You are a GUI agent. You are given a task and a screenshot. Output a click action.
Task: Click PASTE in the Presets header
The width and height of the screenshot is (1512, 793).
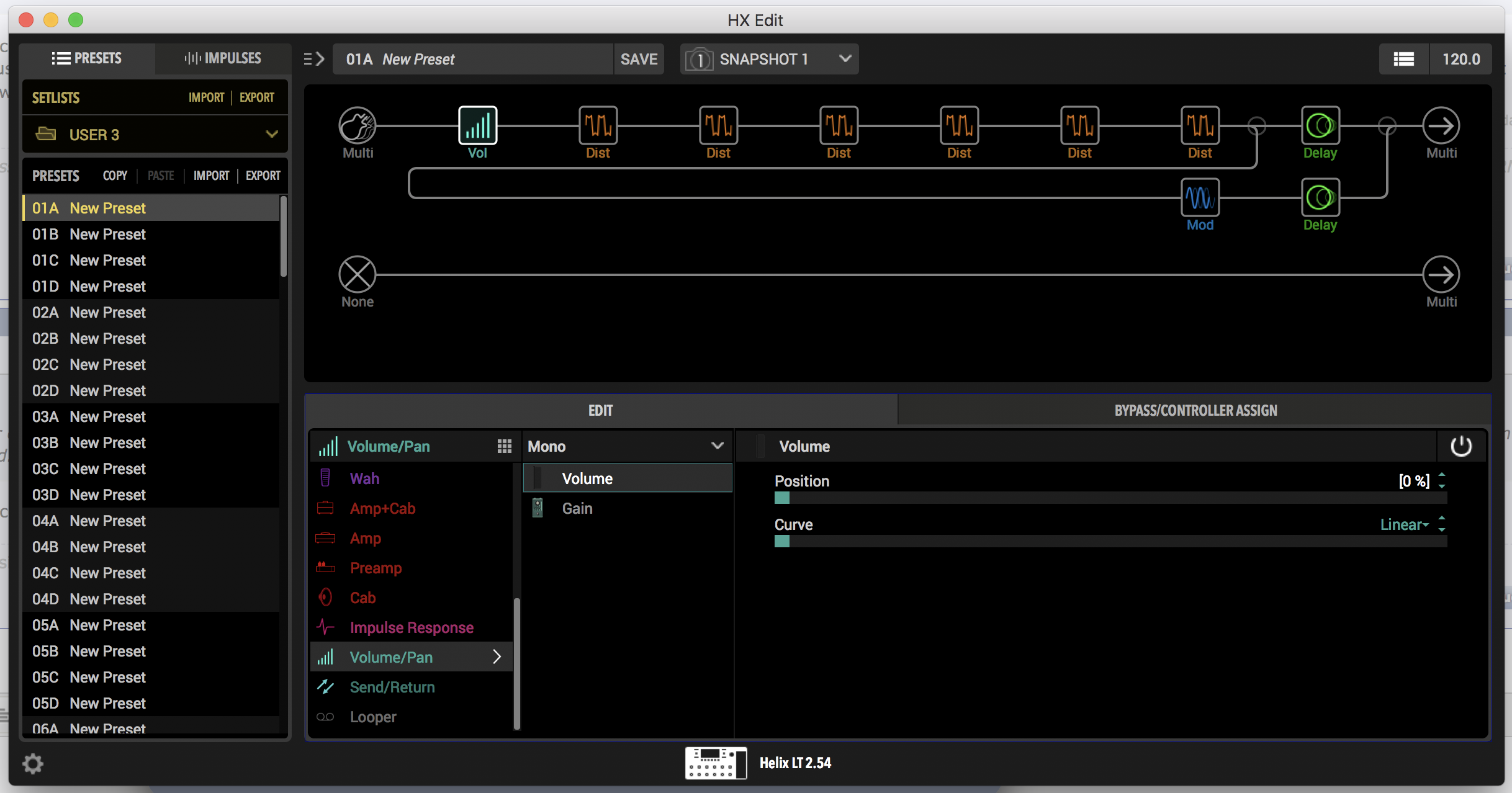click(x=161, y=176)
